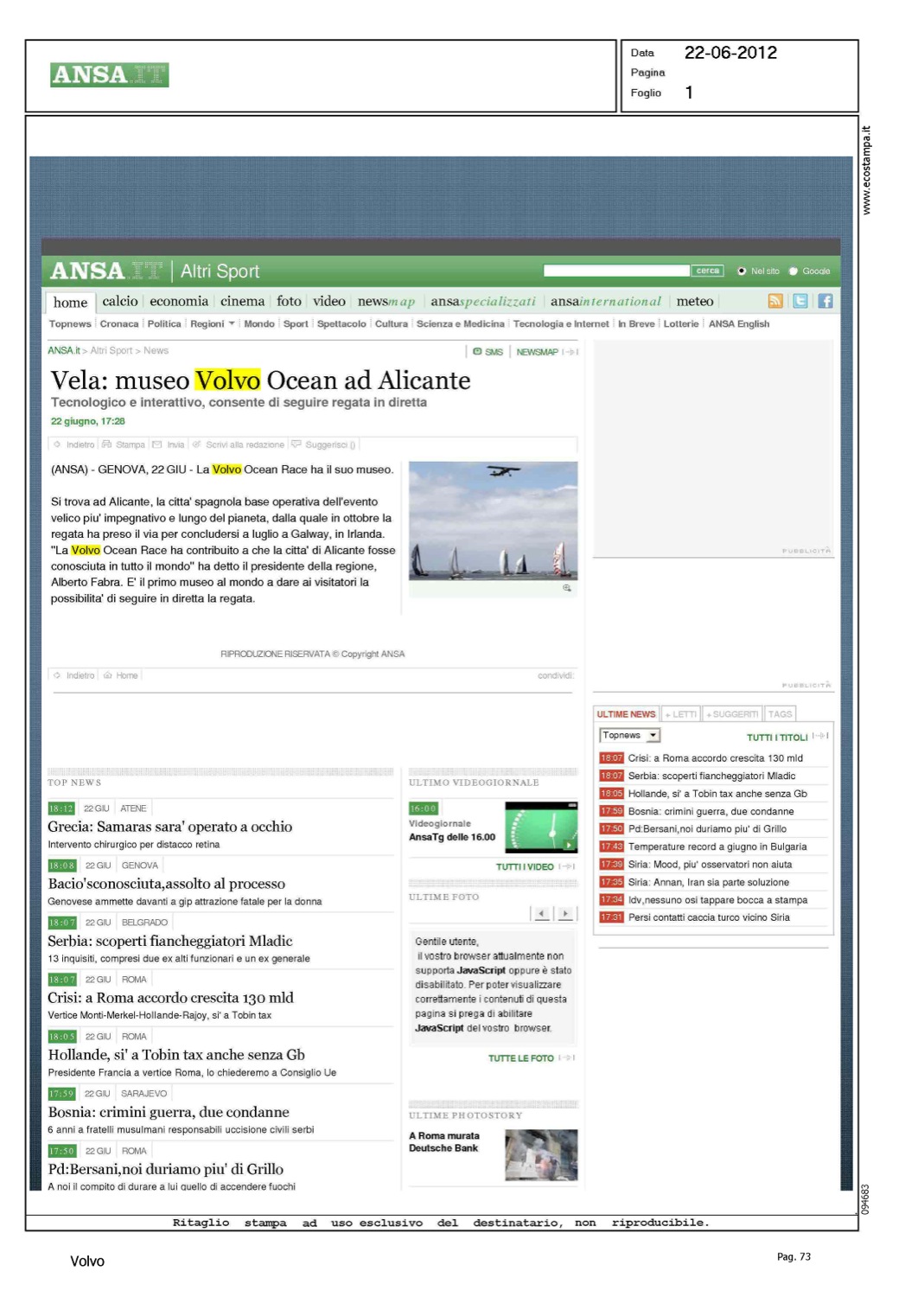924x1297 pixels.
Task: Open the "Tutti i video" link
Action: pyautogui.click(x=525, y=866)
